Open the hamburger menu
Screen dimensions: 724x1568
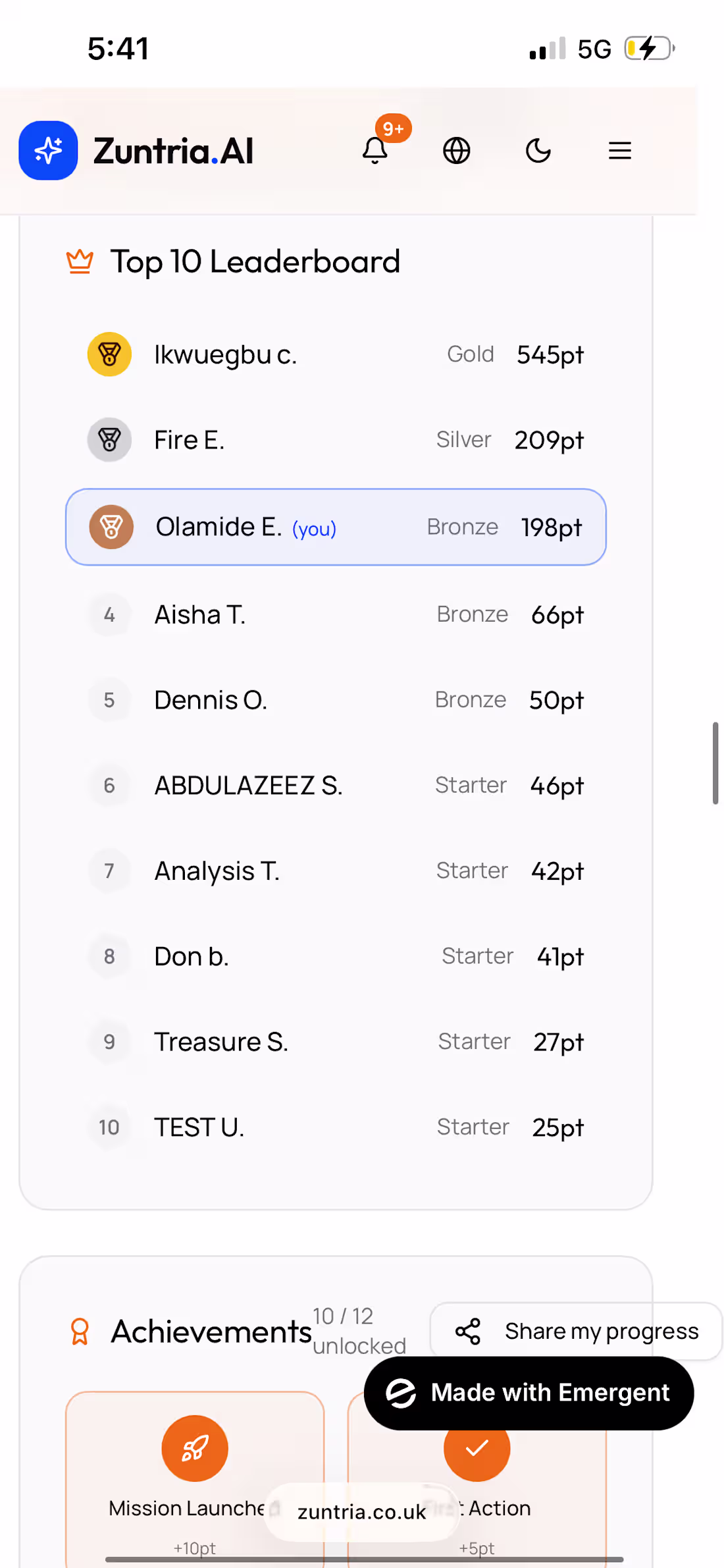click(619, 151)
